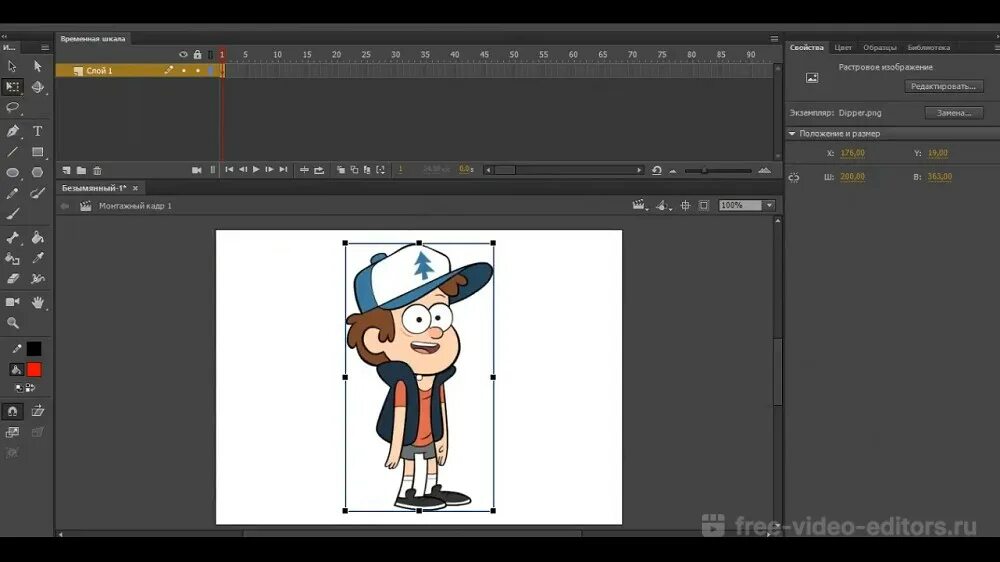The height and width of the screenshot is (562, 1000).
Task: Toggle onion skin
Action: (341, 170)
